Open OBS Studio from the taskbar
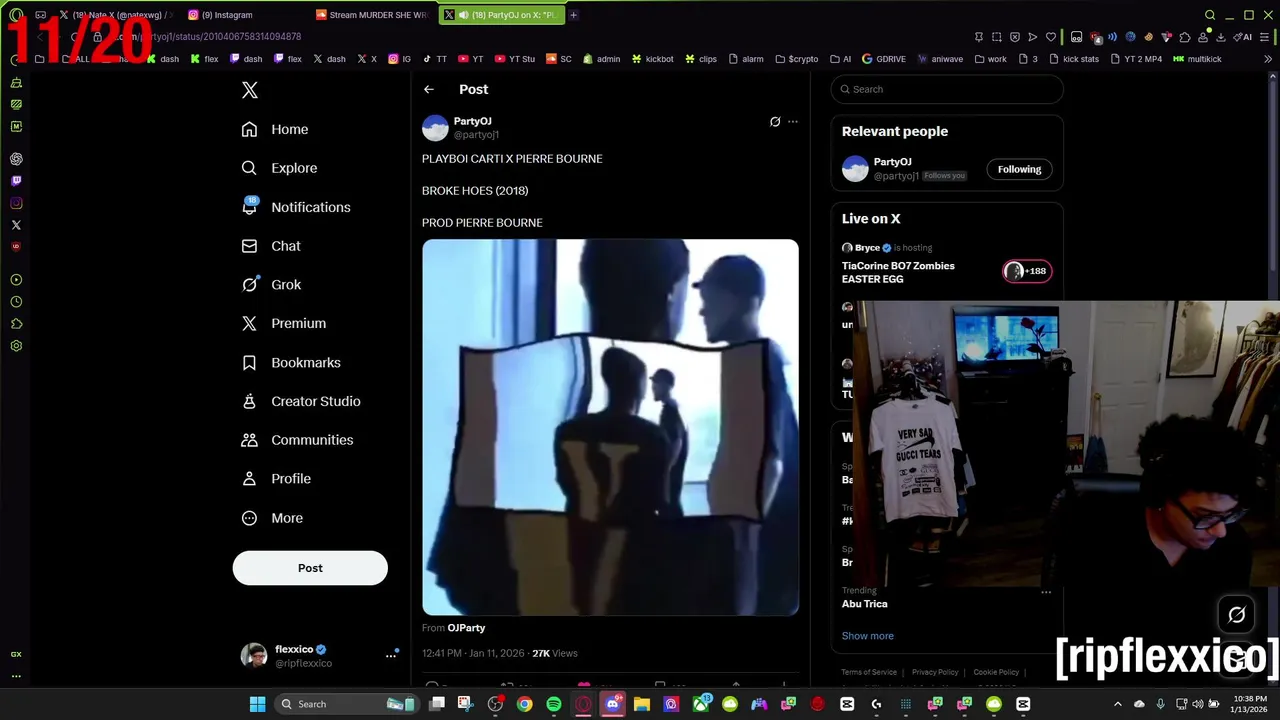 (x=495, y=704)
